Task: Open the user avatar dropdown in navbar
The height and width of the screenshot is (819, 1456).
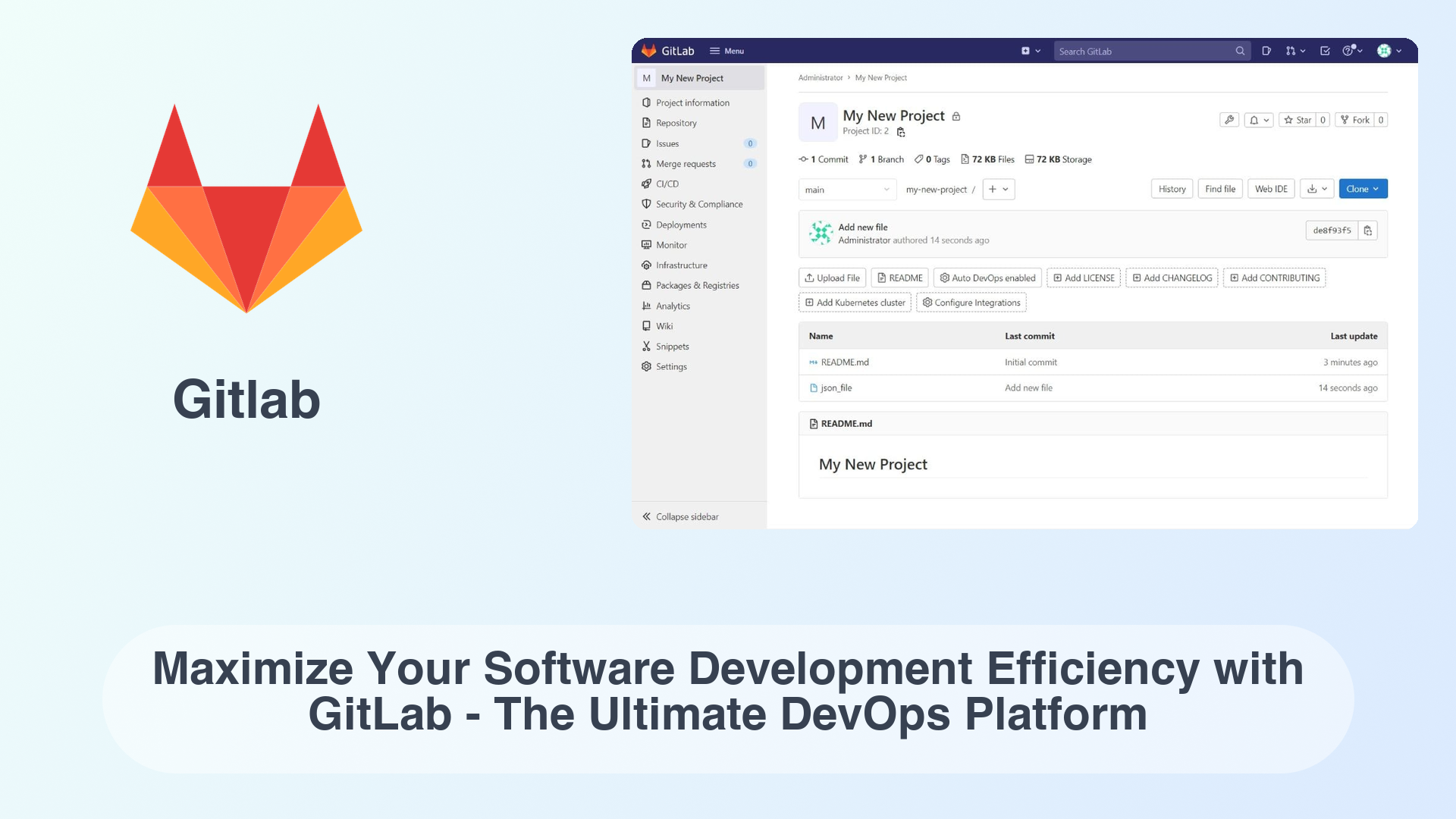Action: pyautogui.click(x=1389, y=51)
